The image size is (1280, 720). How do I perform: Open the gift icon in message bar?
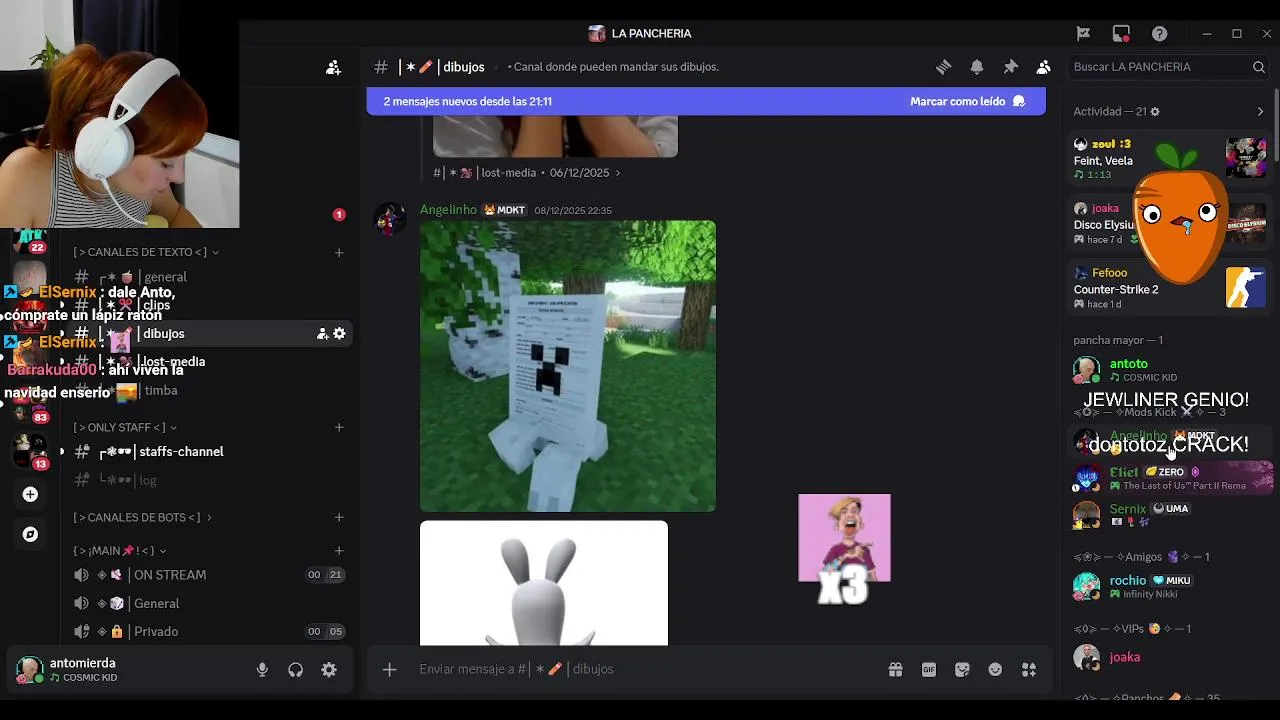(x=895, y=669)
